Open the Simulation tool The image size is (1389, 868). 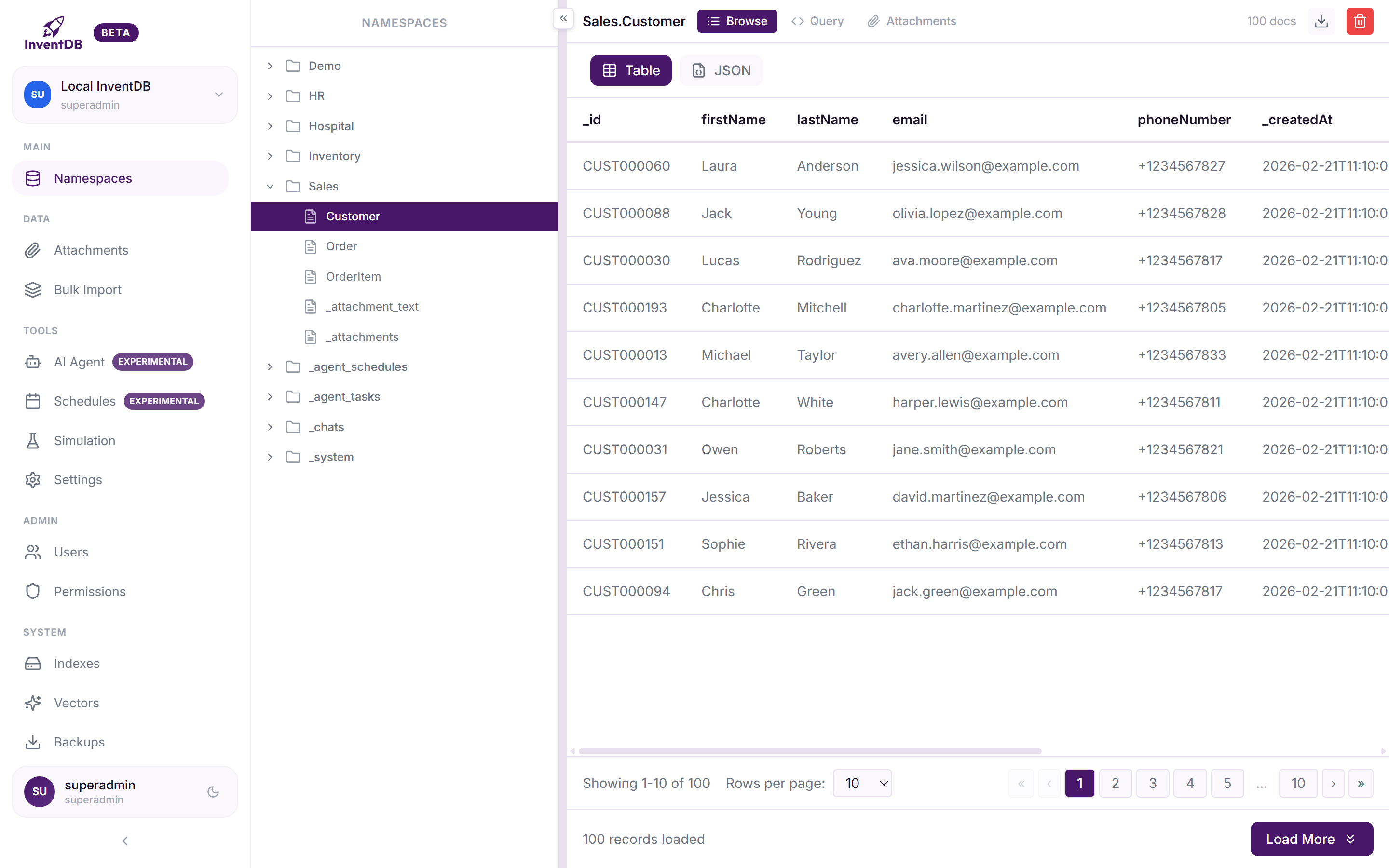[84, 440]
